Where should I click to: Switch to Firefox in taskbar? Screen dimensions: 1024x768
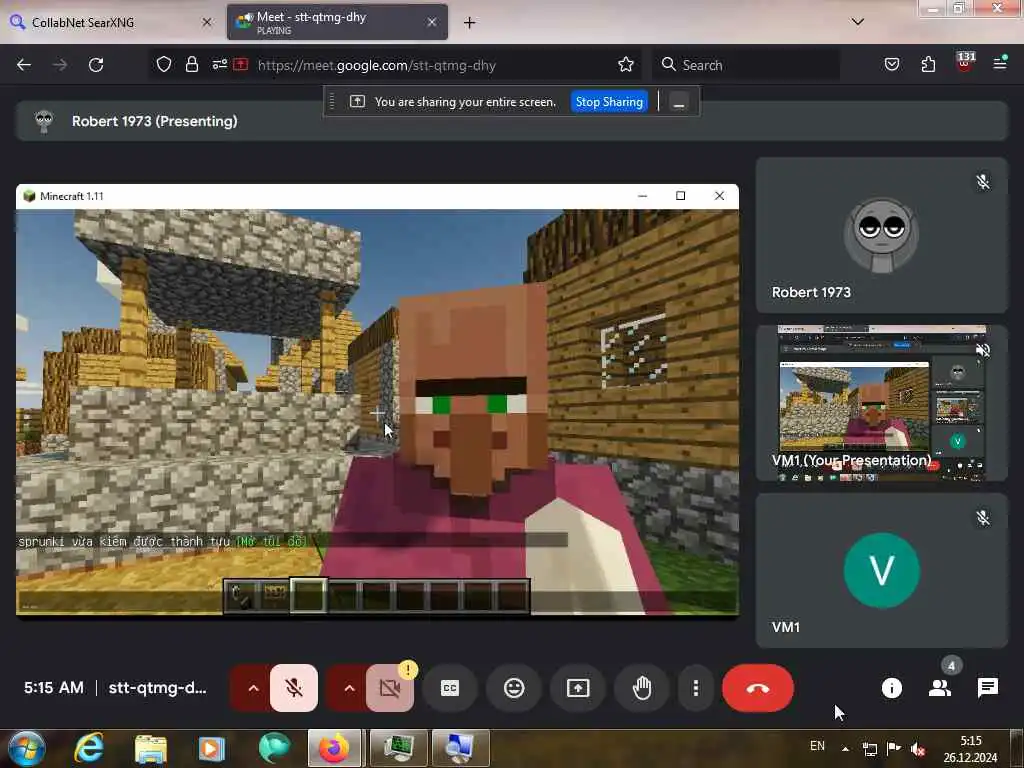[334, 748]
